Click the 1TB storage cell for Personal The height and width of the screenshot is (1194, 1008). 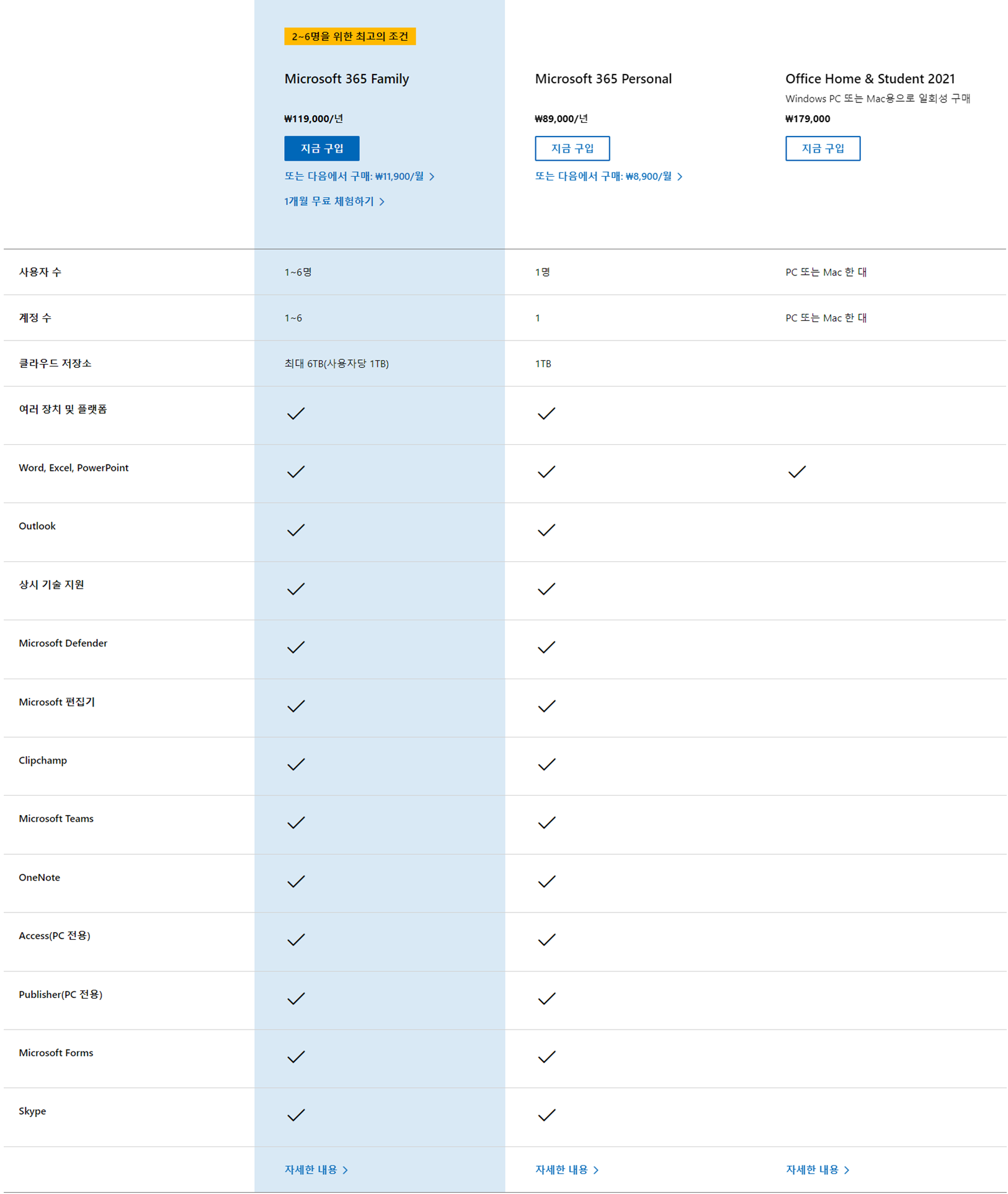click(543, 363)
